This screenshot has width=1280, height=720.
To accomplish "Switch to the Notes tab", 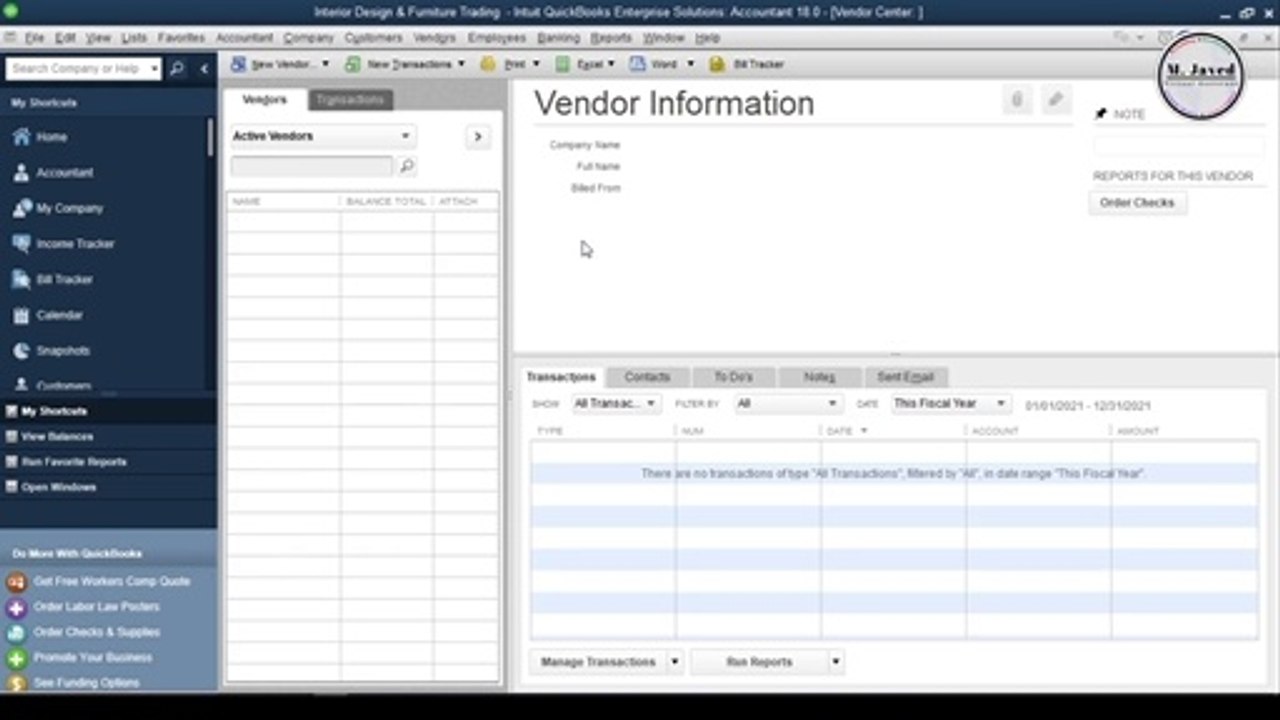I will (x=819, y=377).
